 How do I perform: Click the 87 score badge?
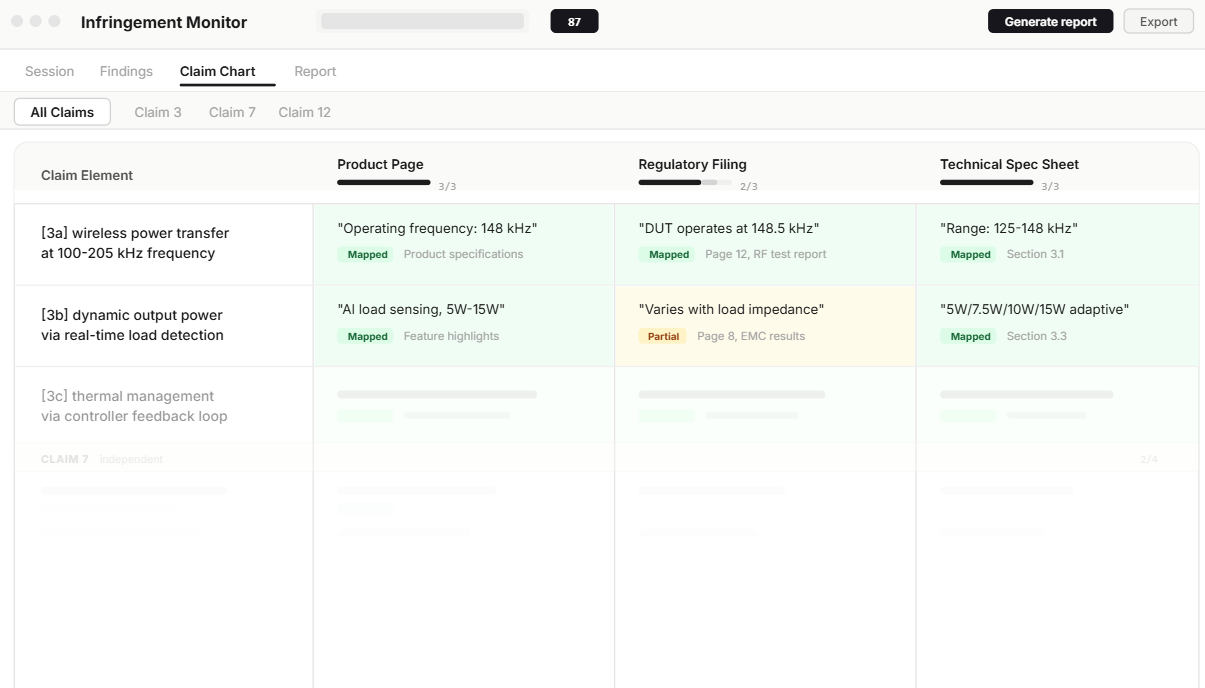click(x=574, y=22)
